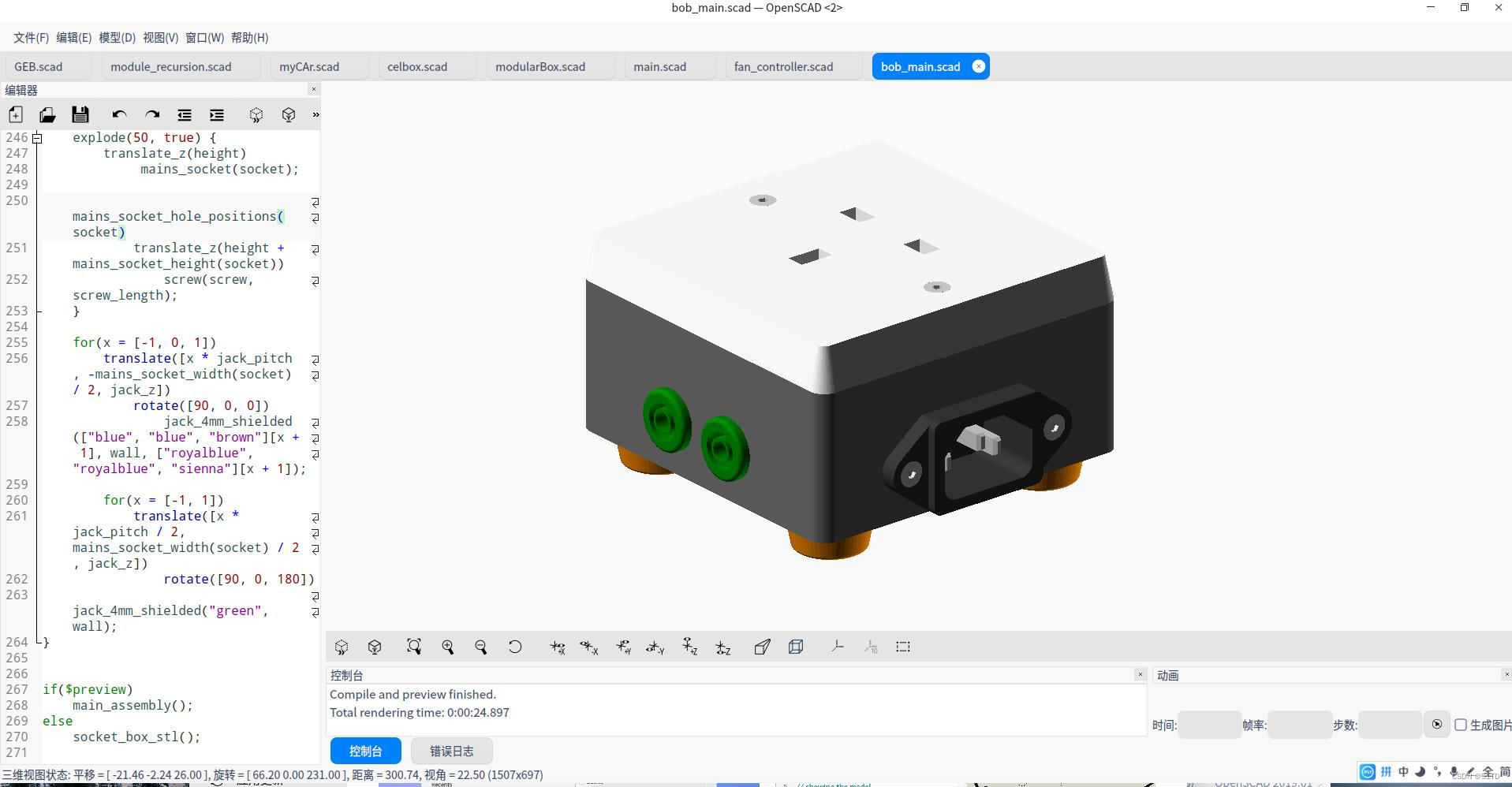Image resolution: width=1512 pixels, height=787 pixels.
Task: Click the viewport preview cube icon
Action: (342, 647)
